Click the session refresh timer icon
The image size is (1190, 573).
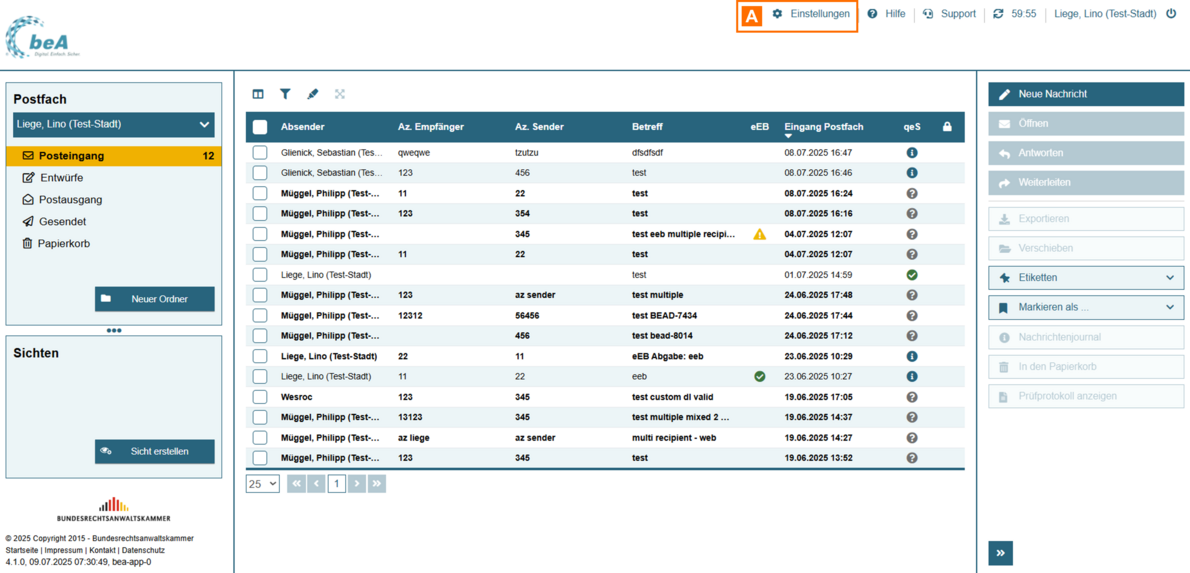pyautogui.click(x=998, y=14)
